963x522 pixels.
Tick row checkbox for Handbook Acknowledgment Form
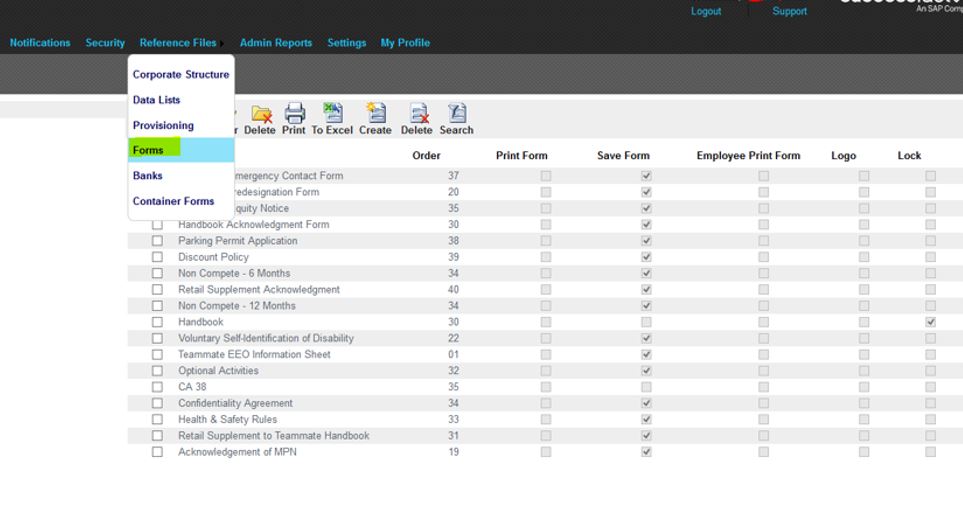[157, 225]
